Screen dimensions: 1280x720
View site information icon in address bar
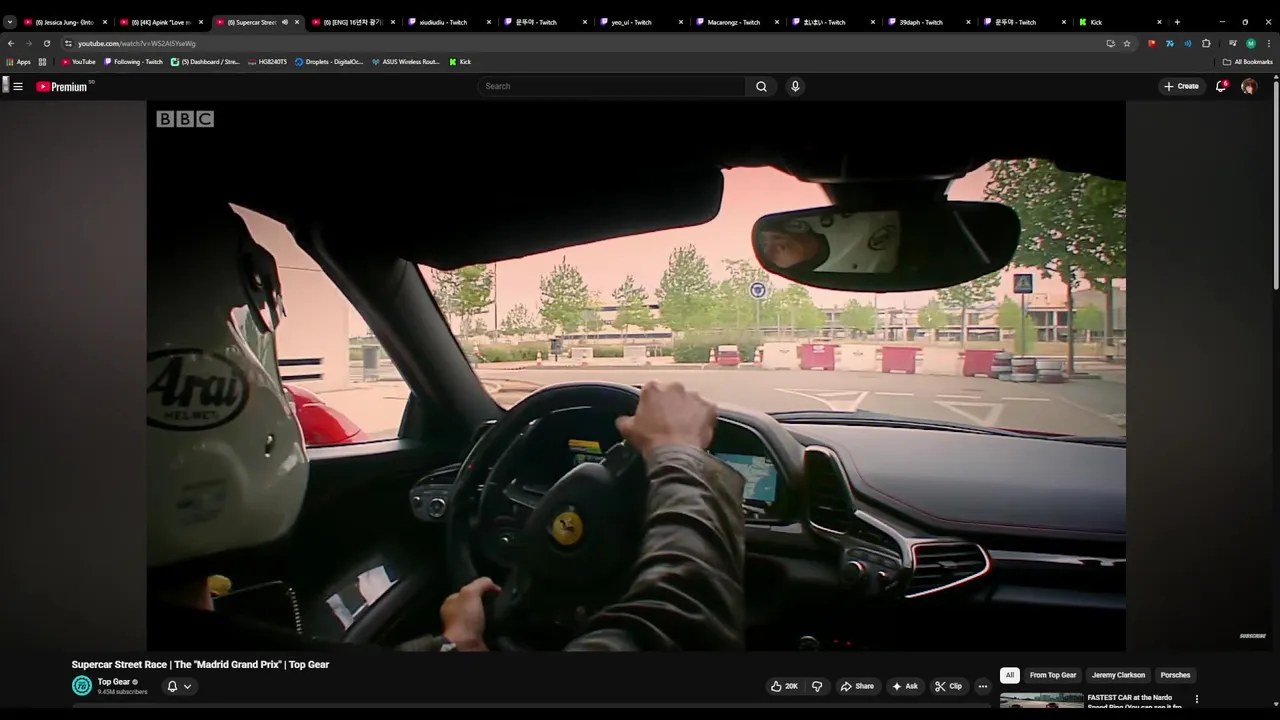coord(68,43)
